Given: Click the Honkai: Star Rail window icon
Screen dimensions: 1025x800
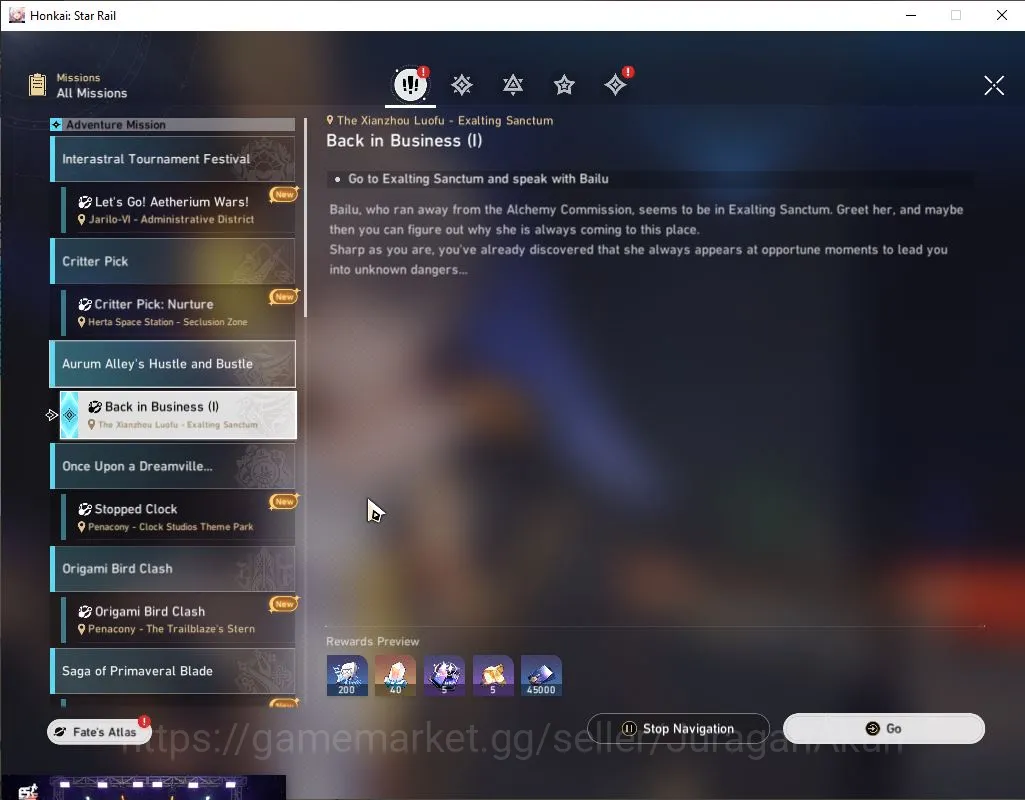Looking at the screenshot, I should point(17,15).
